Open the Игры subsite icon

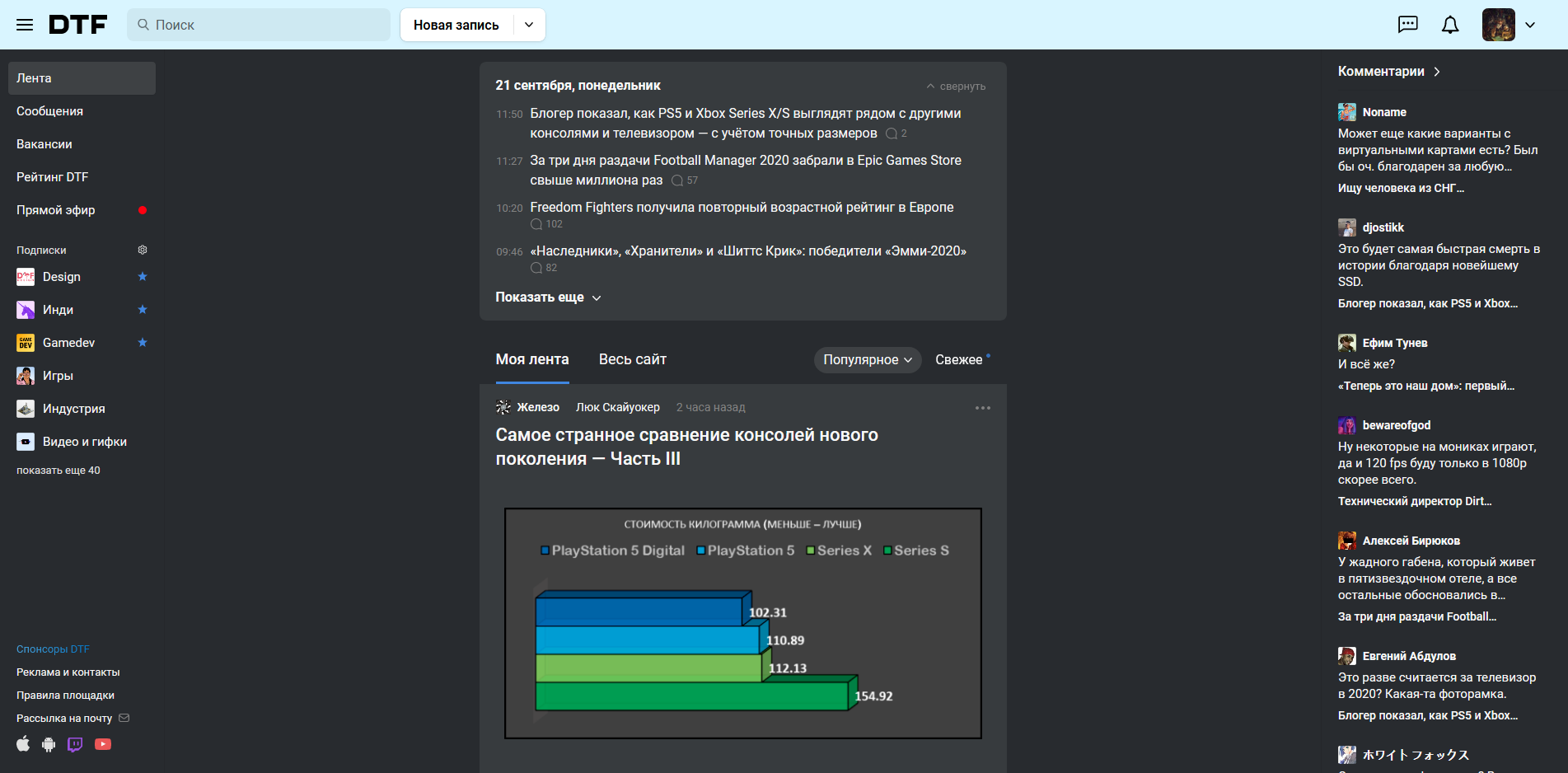26,376
